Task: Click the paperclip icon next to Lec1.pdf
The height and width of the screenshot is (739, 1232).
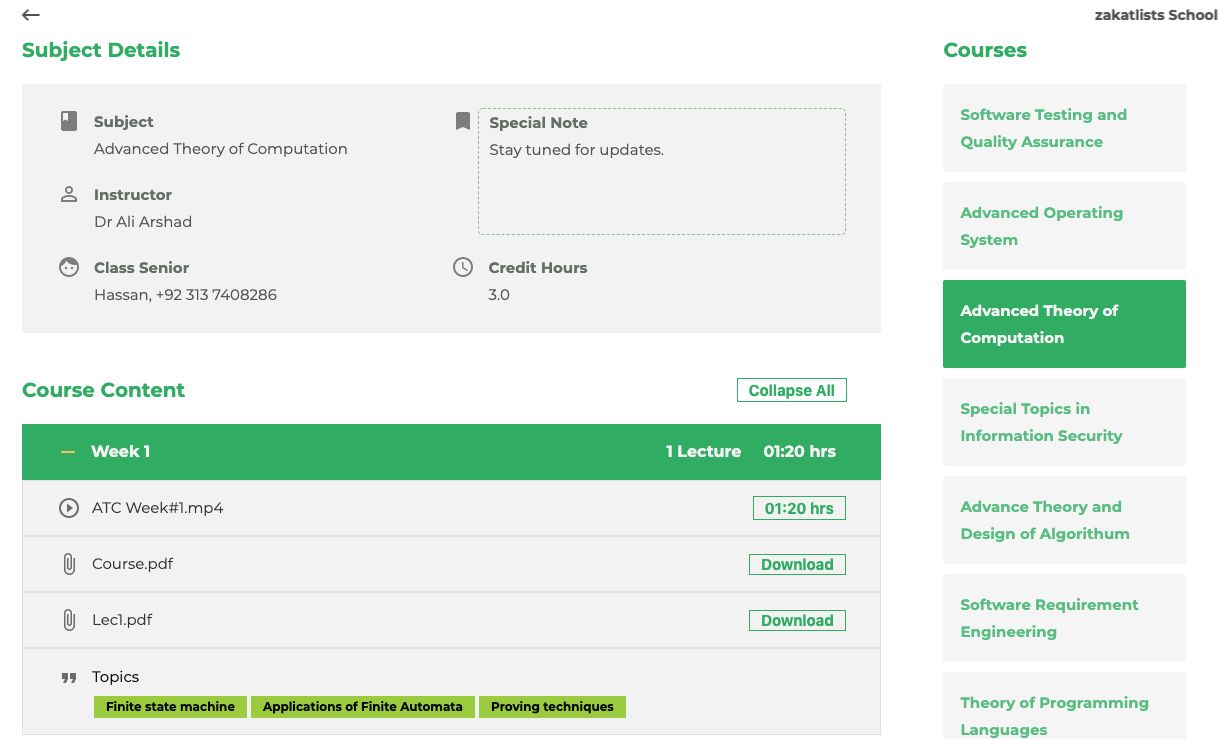Action: point(68,620)
